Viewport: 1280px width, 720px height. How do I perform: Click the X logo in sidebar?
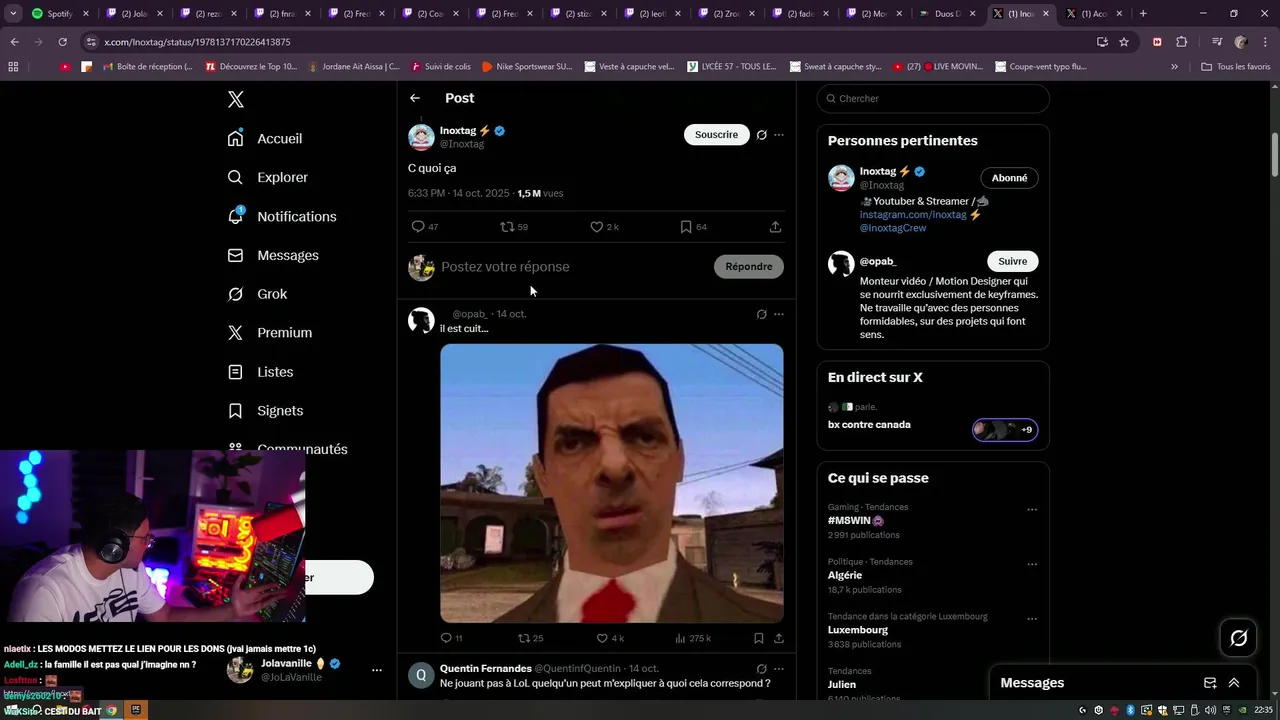pos(236,99)
